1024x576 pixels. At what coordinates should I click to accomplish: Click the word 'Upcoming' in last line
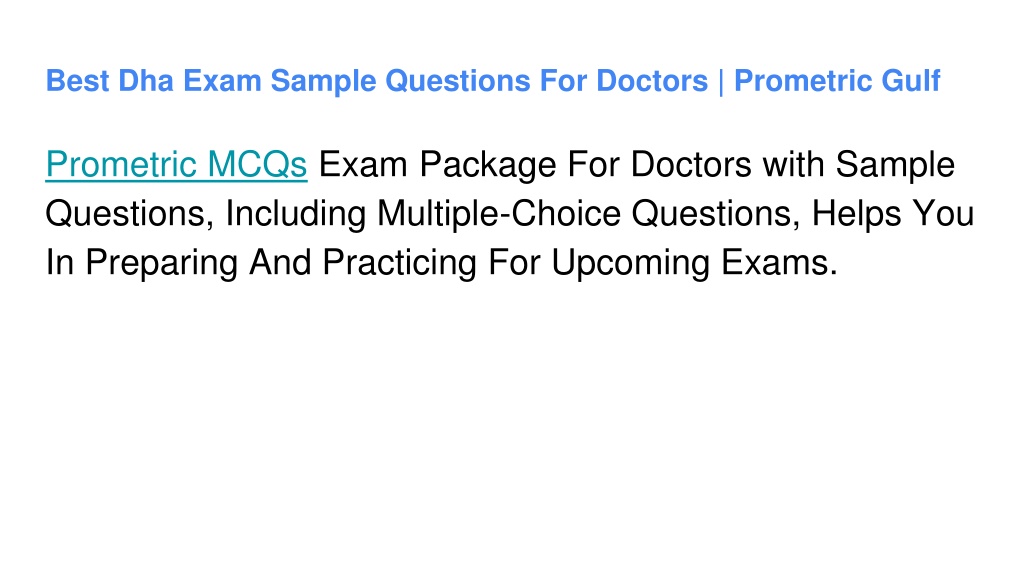630,263
